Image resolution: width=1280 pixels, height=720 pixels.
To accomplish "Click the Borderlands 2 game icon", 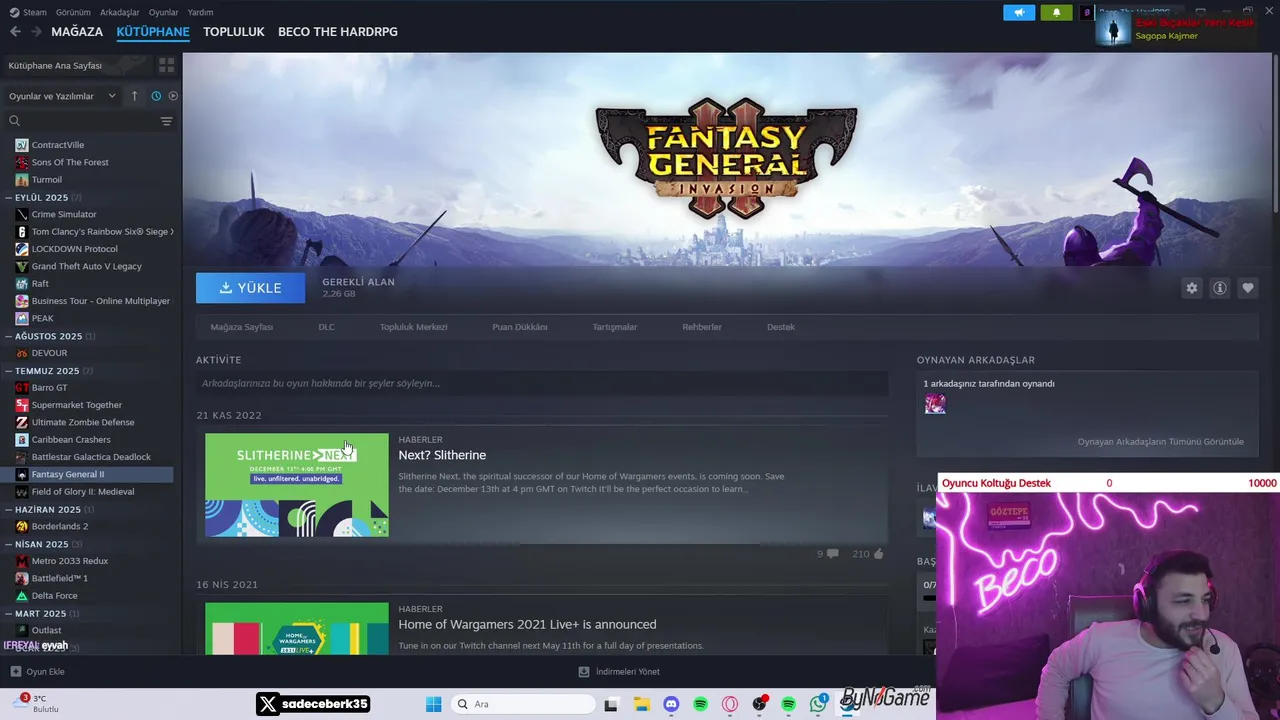I will [x=22, y=526].
